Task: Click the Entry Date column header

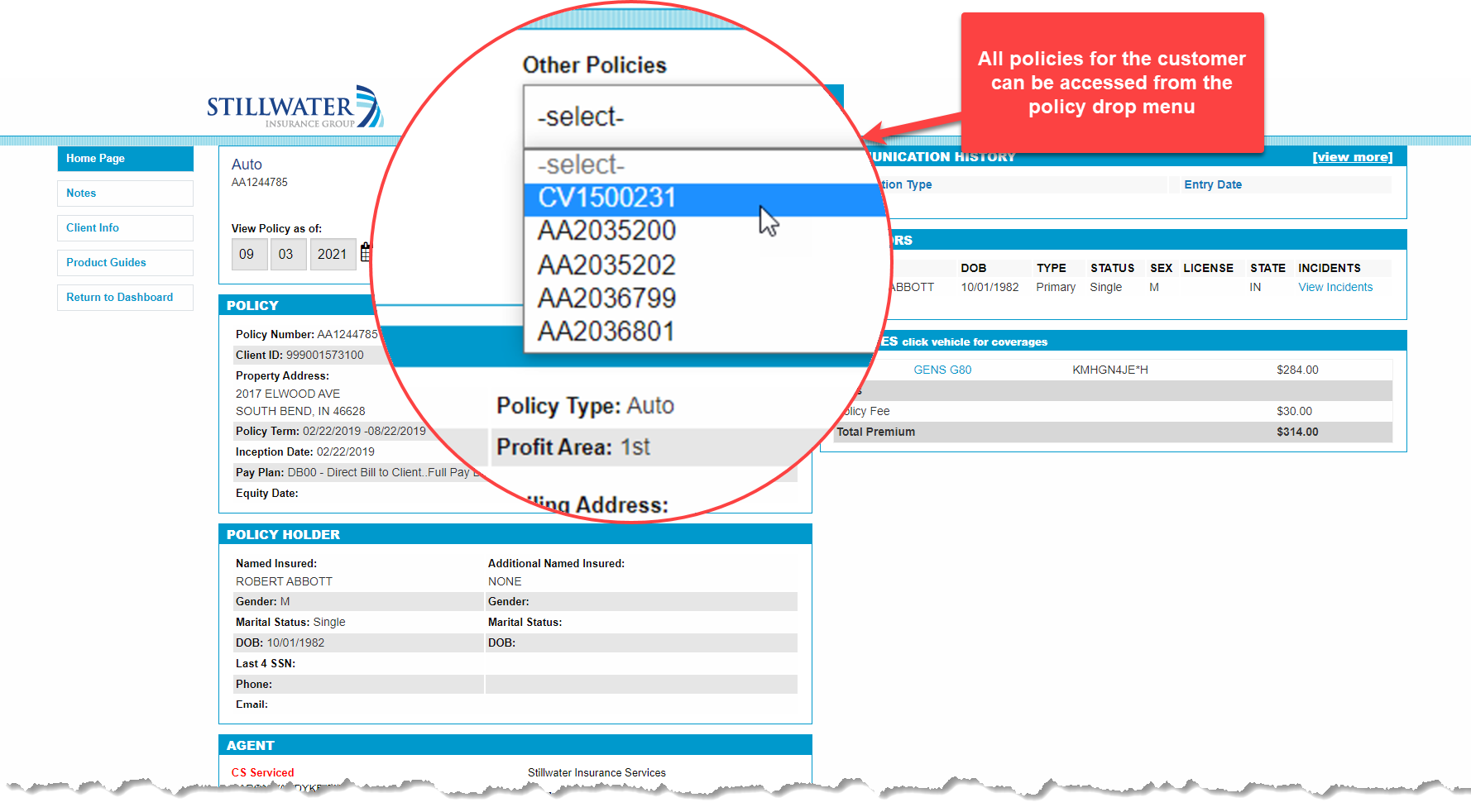Action: click(1213, 184)
